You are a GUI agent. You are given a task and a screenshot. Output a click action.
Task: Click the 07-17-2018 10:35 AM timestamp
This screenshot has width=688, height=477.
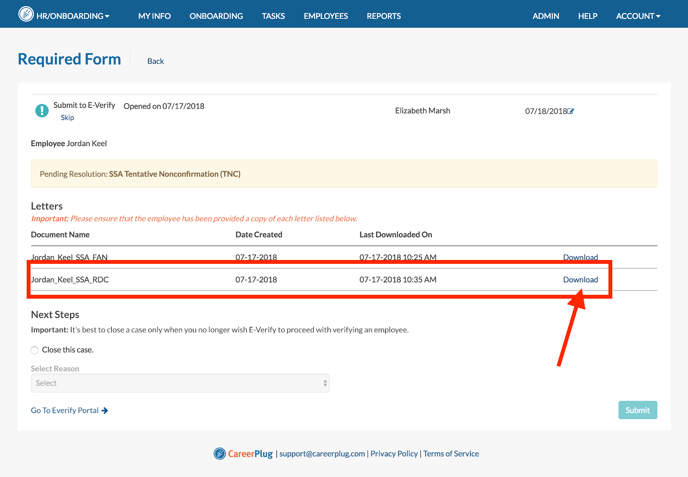398,280
